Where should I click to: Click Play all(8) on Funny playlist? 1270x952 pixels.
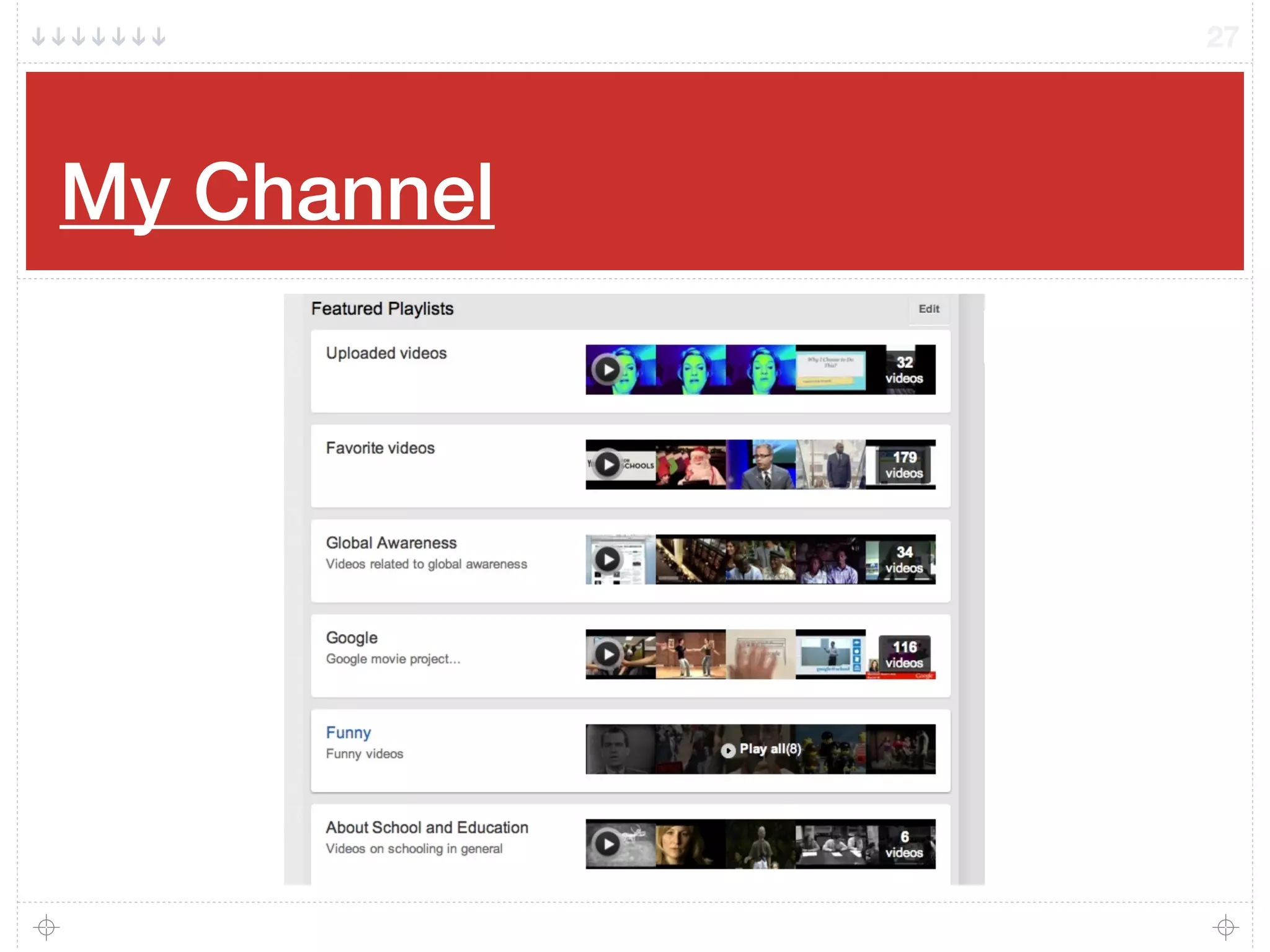click(x=761, y=749)
